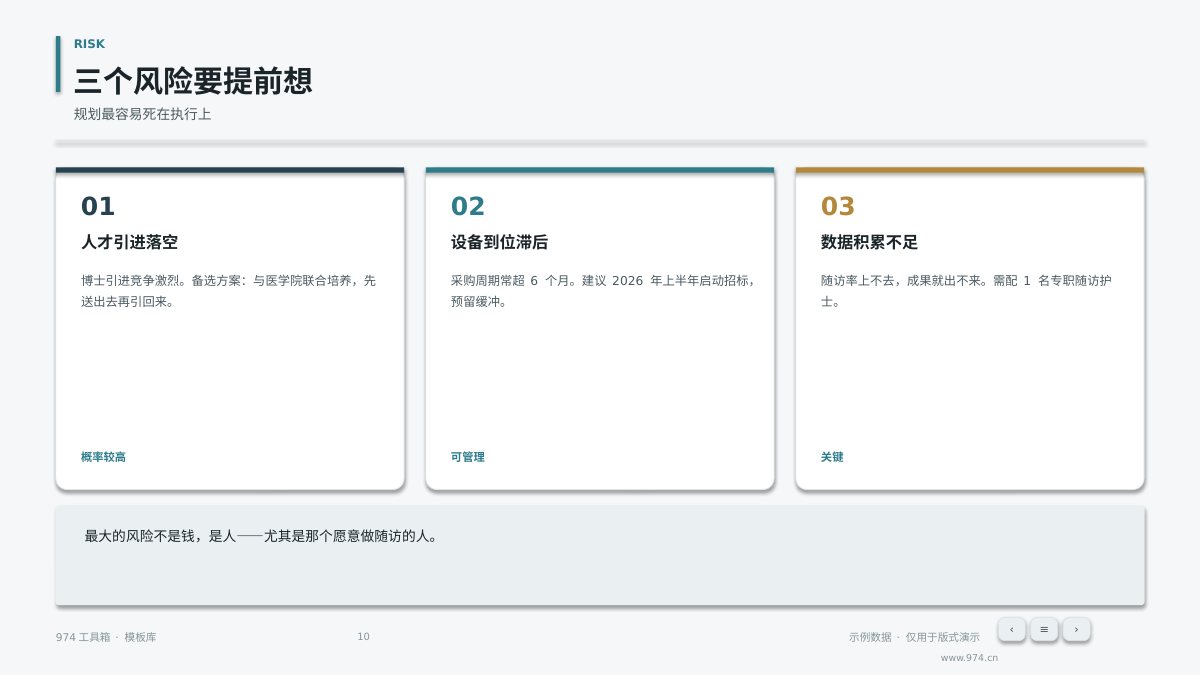Click the 博士引进竞争激烈 description text
Viewport: 1200px width, 675px height.
point(229,290)
